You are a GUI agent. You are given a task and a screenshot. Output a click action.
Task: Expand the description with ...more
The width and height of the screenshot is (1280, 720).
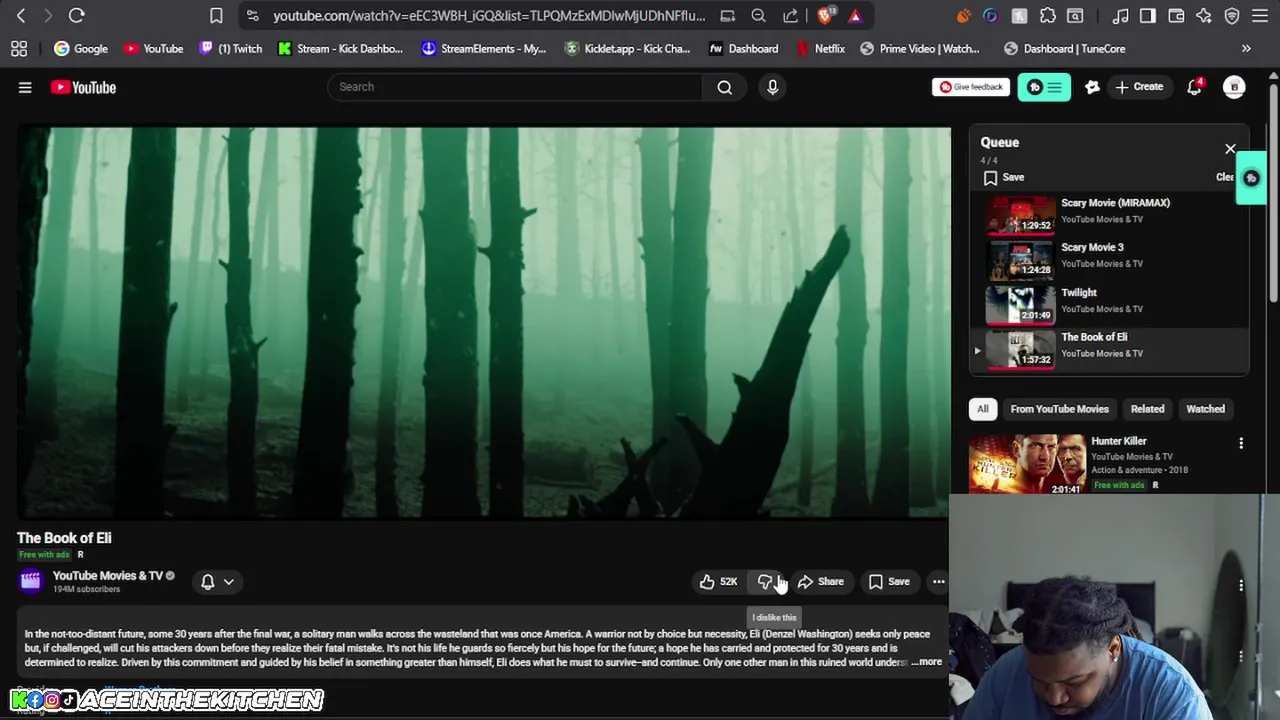(927, 661)
